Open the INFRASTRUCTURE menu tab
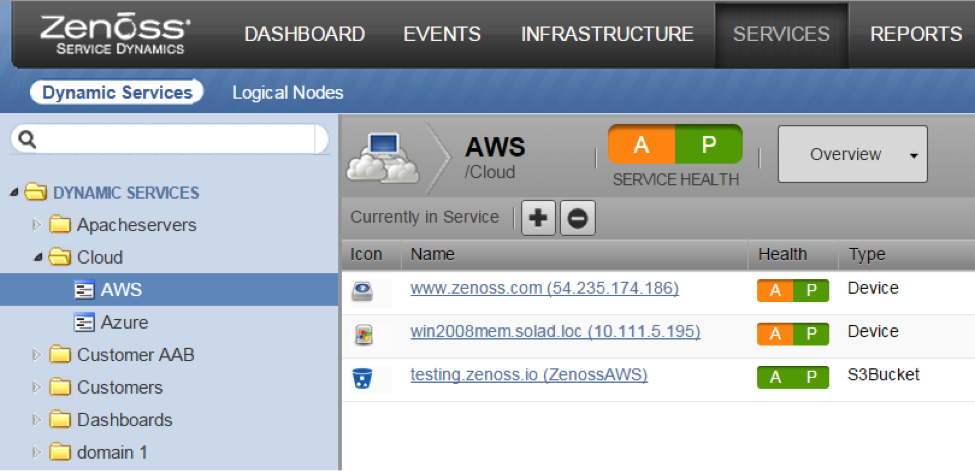The height and width of the screenshot is (471, 975). [x=607, y=34]
